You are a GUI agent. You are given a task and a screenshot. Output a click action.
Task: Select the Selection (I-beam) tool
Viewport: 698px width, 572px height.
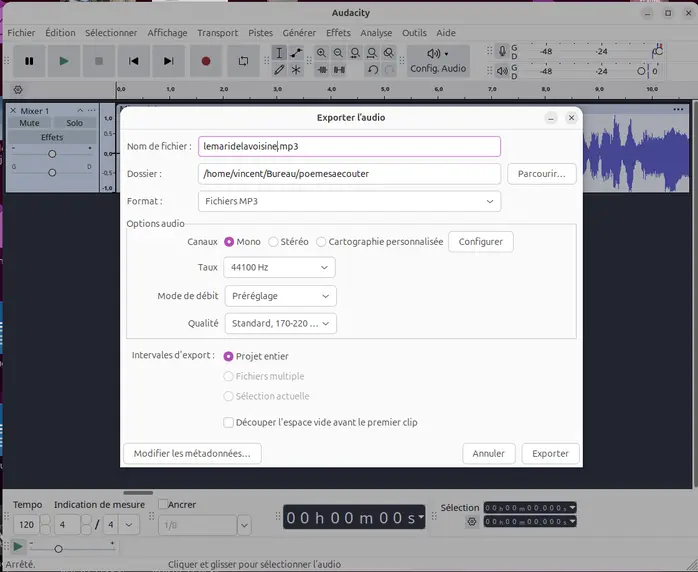pyautogui.click(x=279, y=53)
